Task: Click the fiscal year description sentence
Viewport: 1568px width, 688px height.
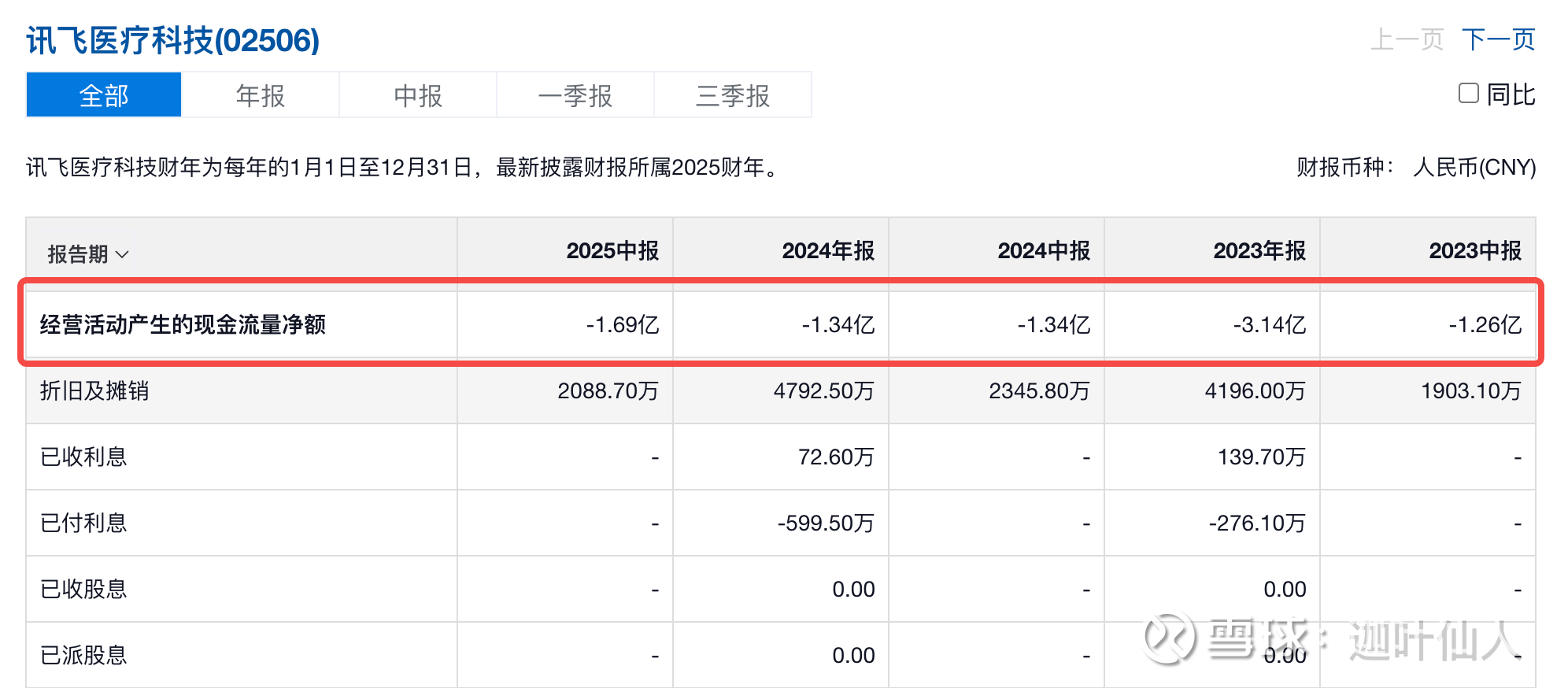Action: coord(403,167)
